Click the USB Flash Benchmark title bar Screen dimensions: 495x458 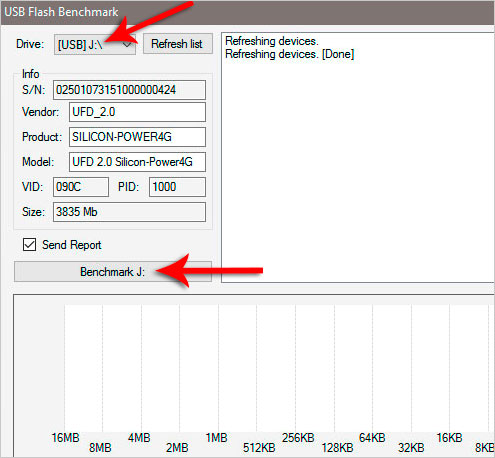(248, 12)
